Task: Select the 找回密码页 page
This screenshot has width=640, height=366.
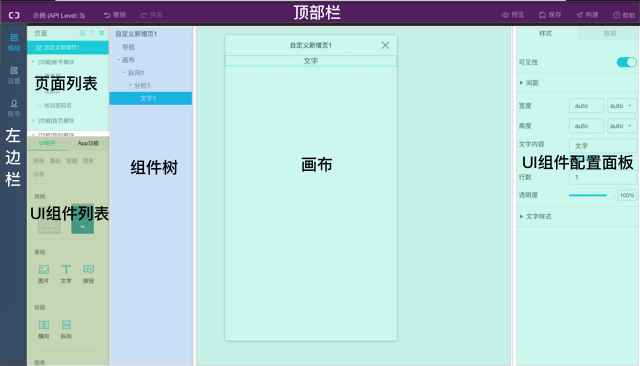Action: click(x=58, y=106)
